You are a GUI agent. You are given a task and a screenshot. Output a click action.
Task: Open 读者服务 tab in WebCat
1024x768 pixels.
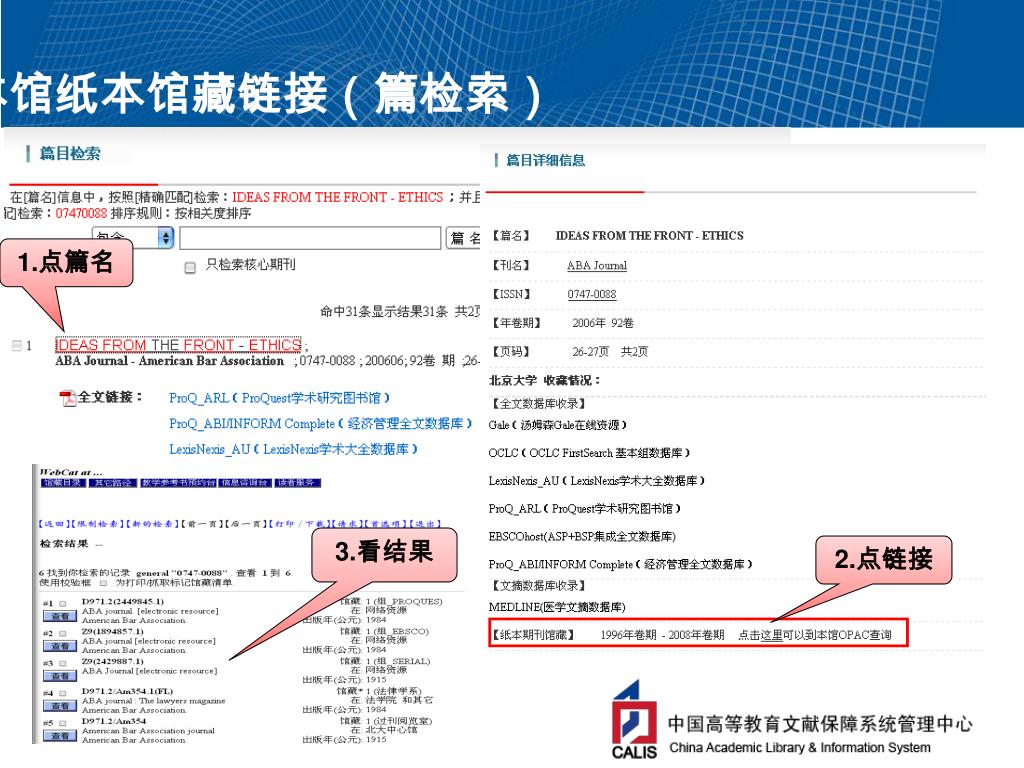pos(297,483)
